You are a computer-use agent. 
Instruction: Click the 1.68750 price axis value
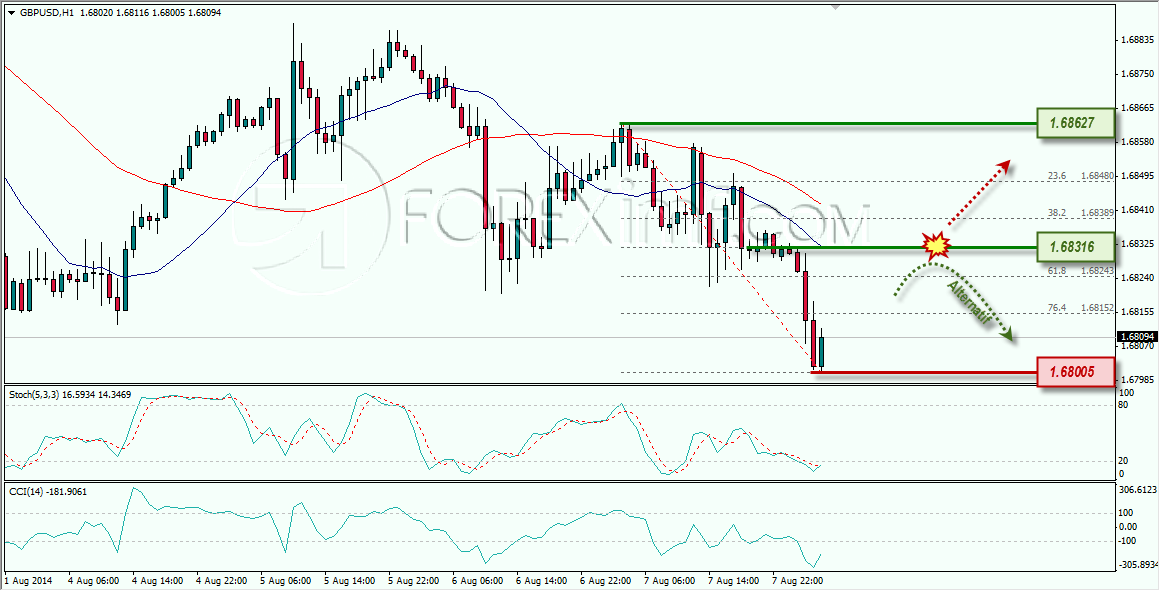point(1139,74)
